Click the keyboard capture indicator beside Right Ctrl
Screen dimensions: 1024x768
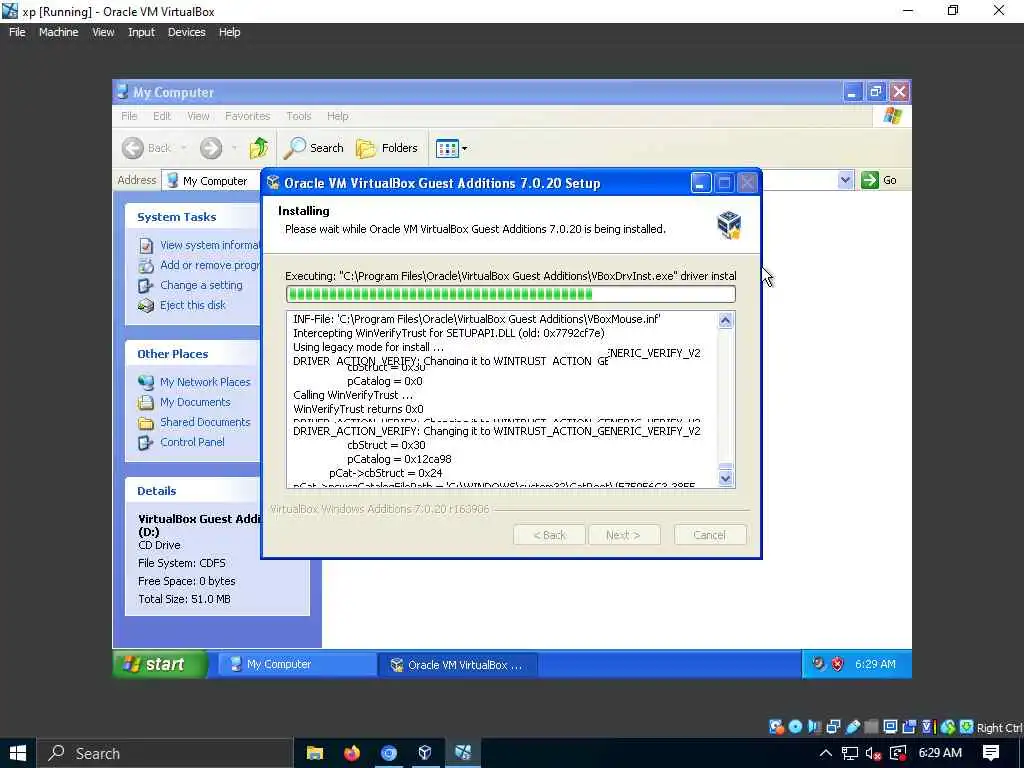pyautogui.click(x=967, y=727)
